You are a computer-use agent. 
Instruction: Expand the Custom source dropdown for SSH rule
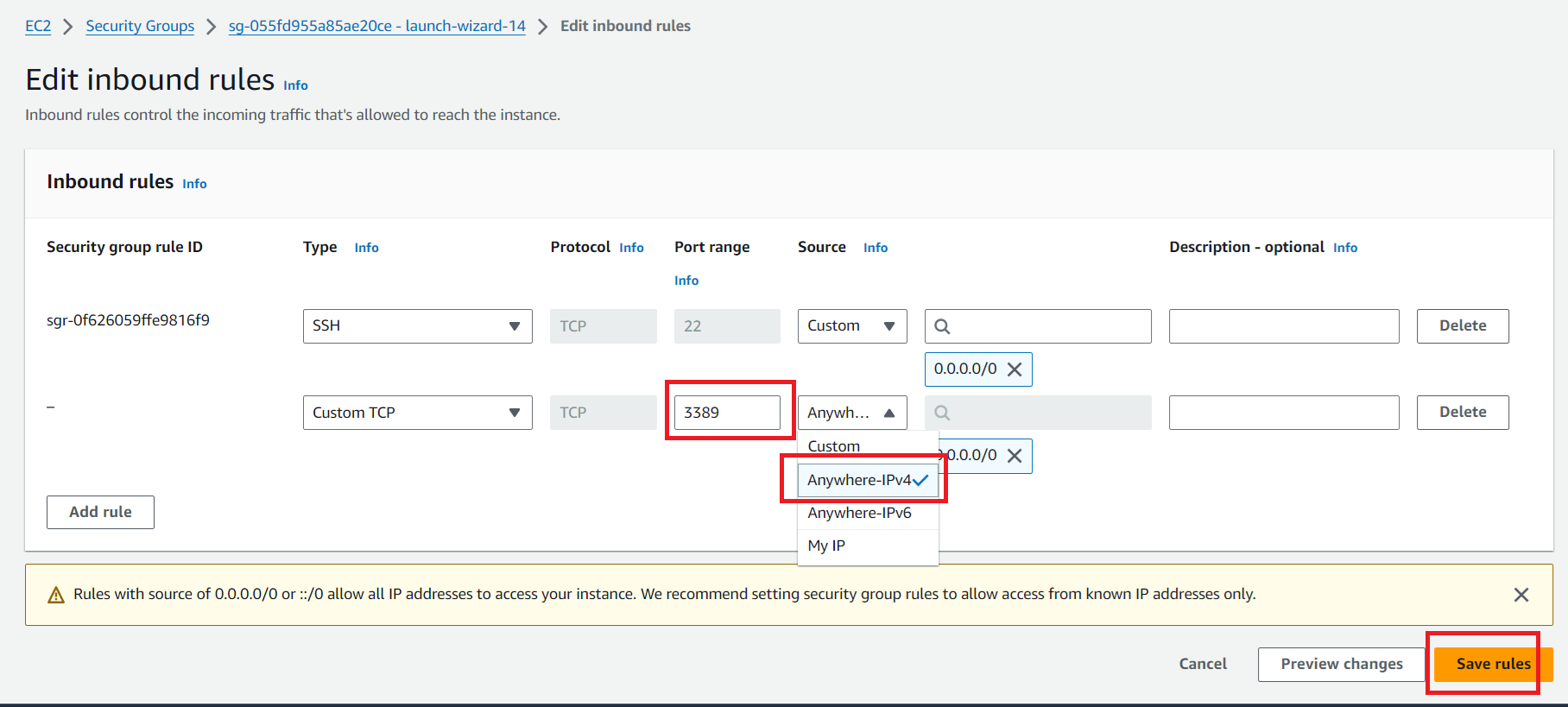pyautogui.click(x=851, y=326)
